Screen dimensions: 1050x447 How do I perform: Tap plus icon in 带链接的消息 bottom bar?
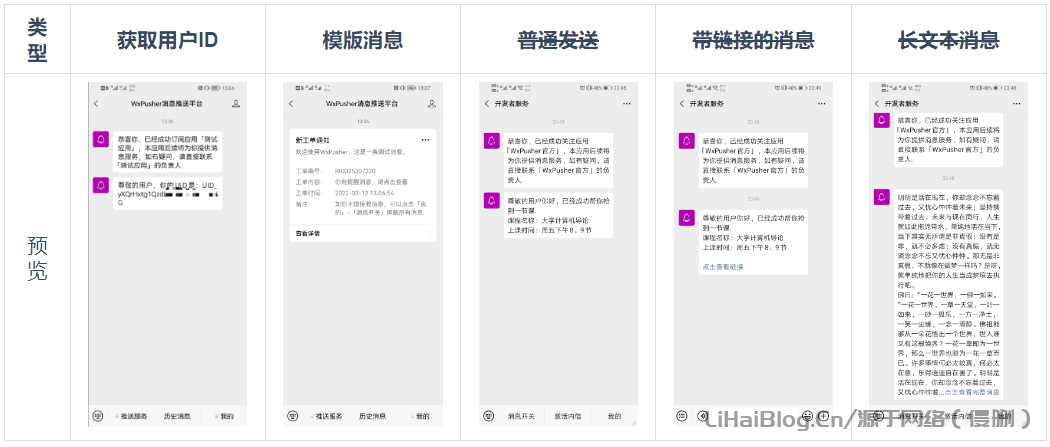pos(824,415)
